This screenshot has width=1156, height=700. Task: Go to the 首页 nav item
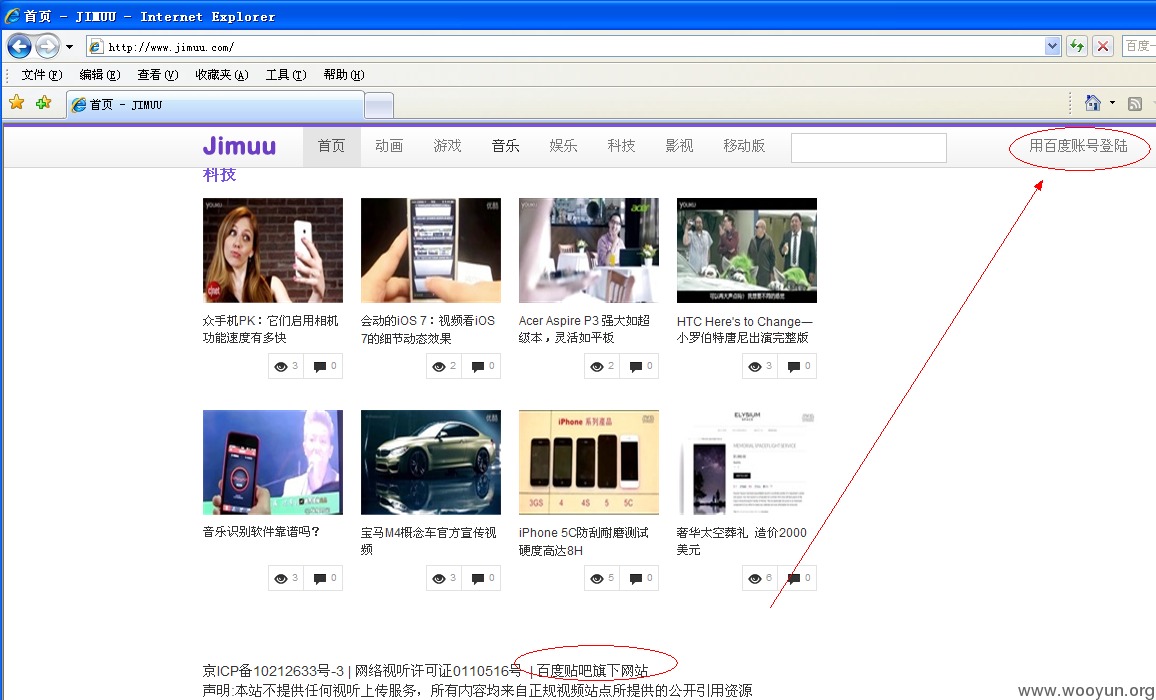tap(332, 146)
